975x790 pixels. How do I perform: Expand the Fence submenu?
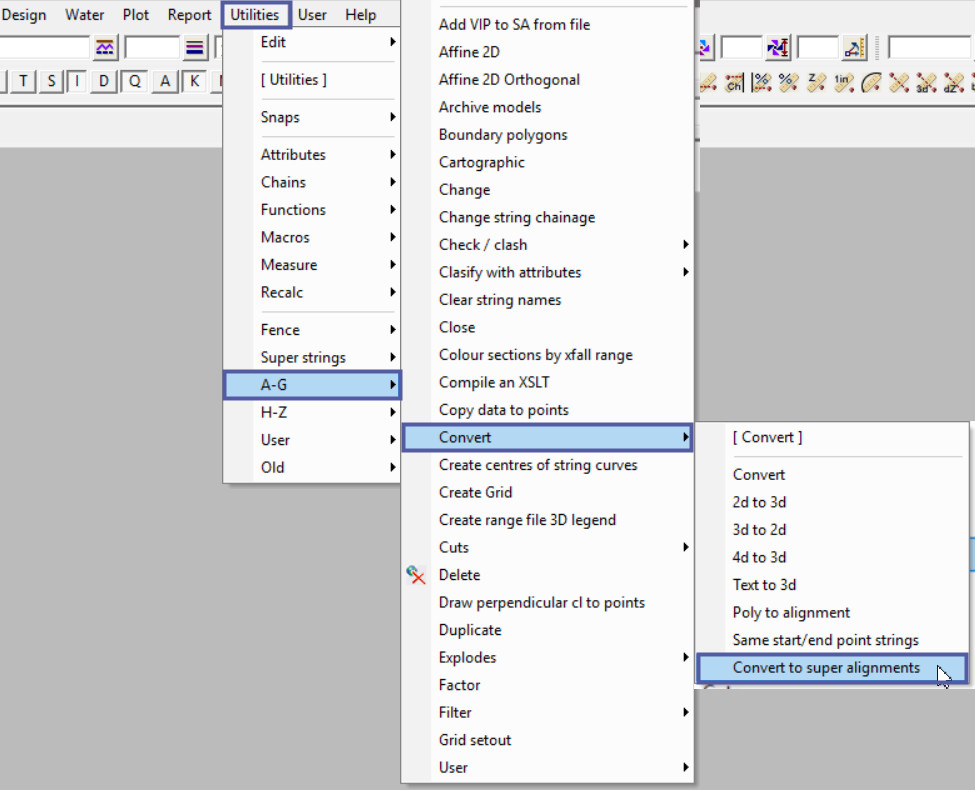click(x=312, y=330)
